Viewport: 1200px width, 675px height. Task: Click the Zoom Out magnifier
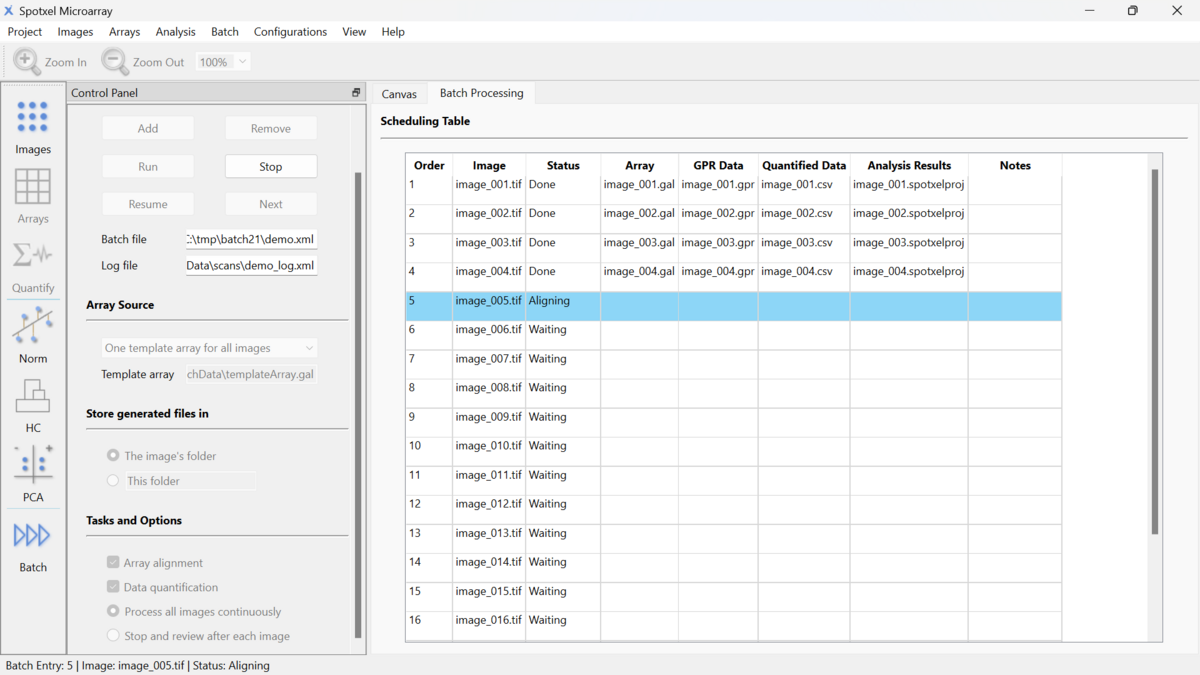point(115,62)
